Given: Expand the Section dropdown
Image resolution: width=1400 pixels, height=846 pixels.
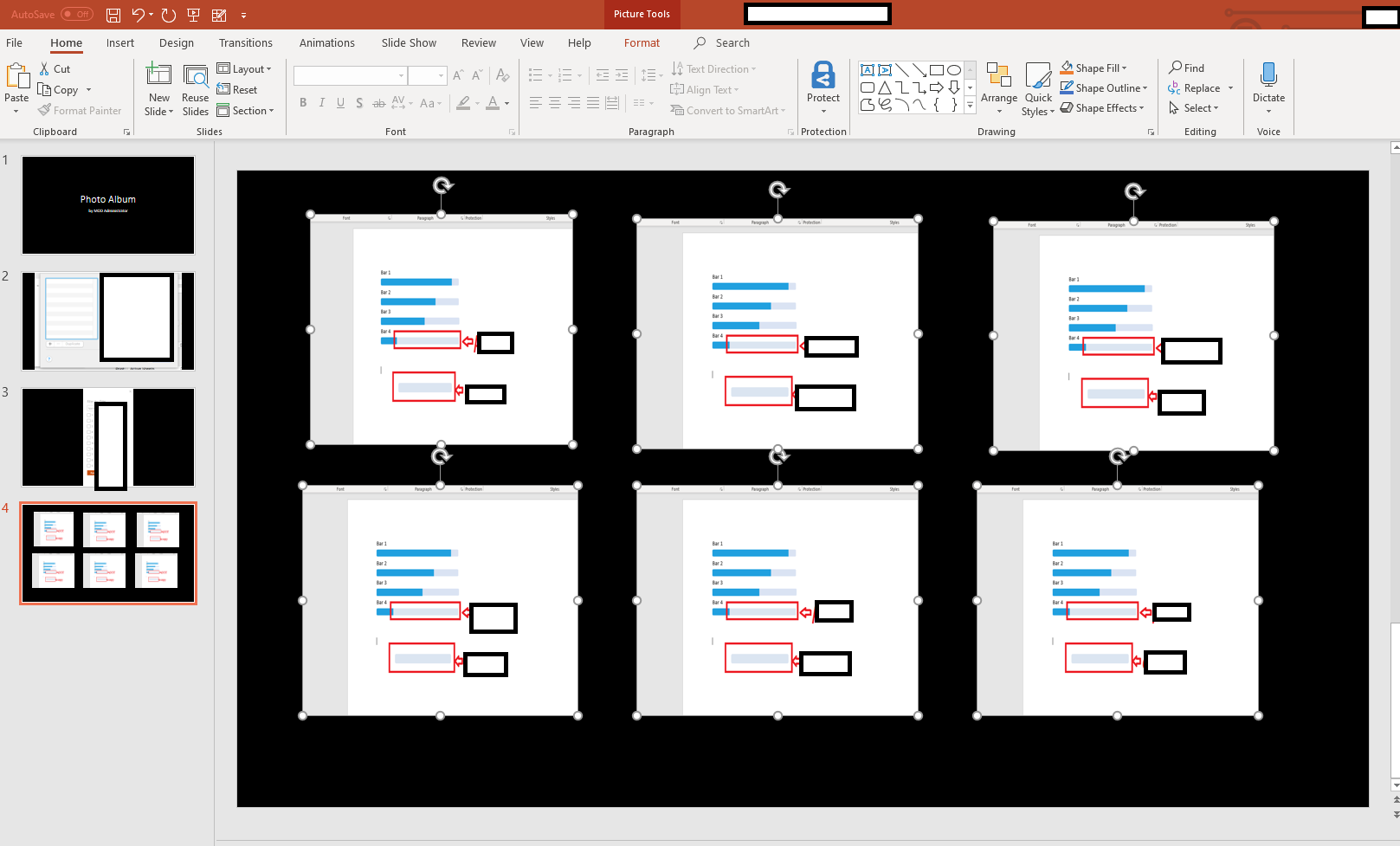Looking at the screenshot, I should pyautogui.click(x=245, y=111).
